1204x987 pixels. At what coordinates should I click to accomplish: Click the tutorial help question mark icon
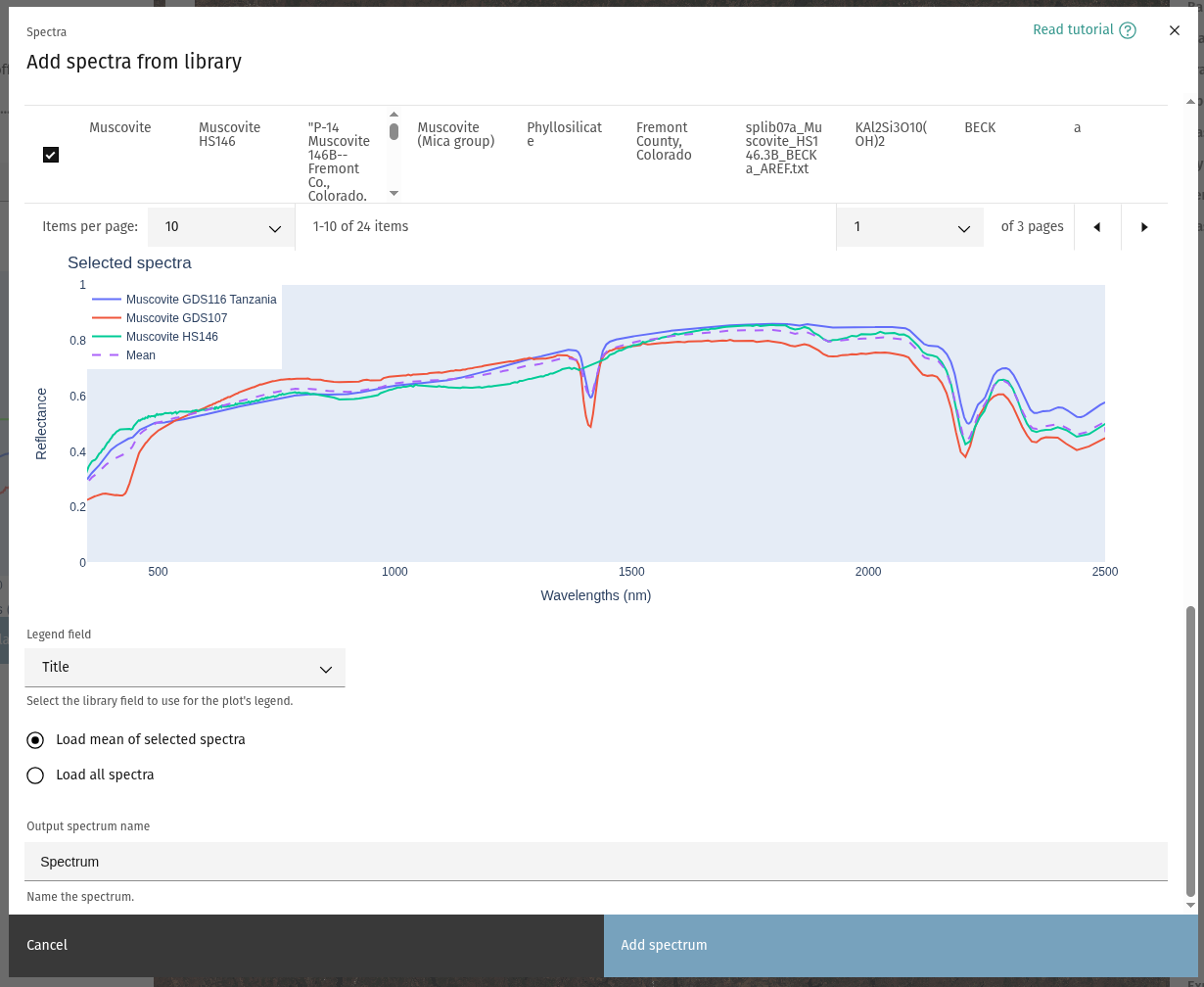coord(1128,30)
